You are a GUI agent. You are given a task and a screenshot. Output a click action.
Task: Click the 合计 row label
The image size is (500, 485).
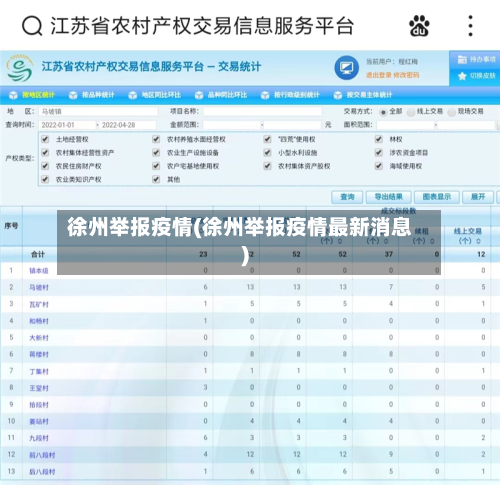click(38, 254)
